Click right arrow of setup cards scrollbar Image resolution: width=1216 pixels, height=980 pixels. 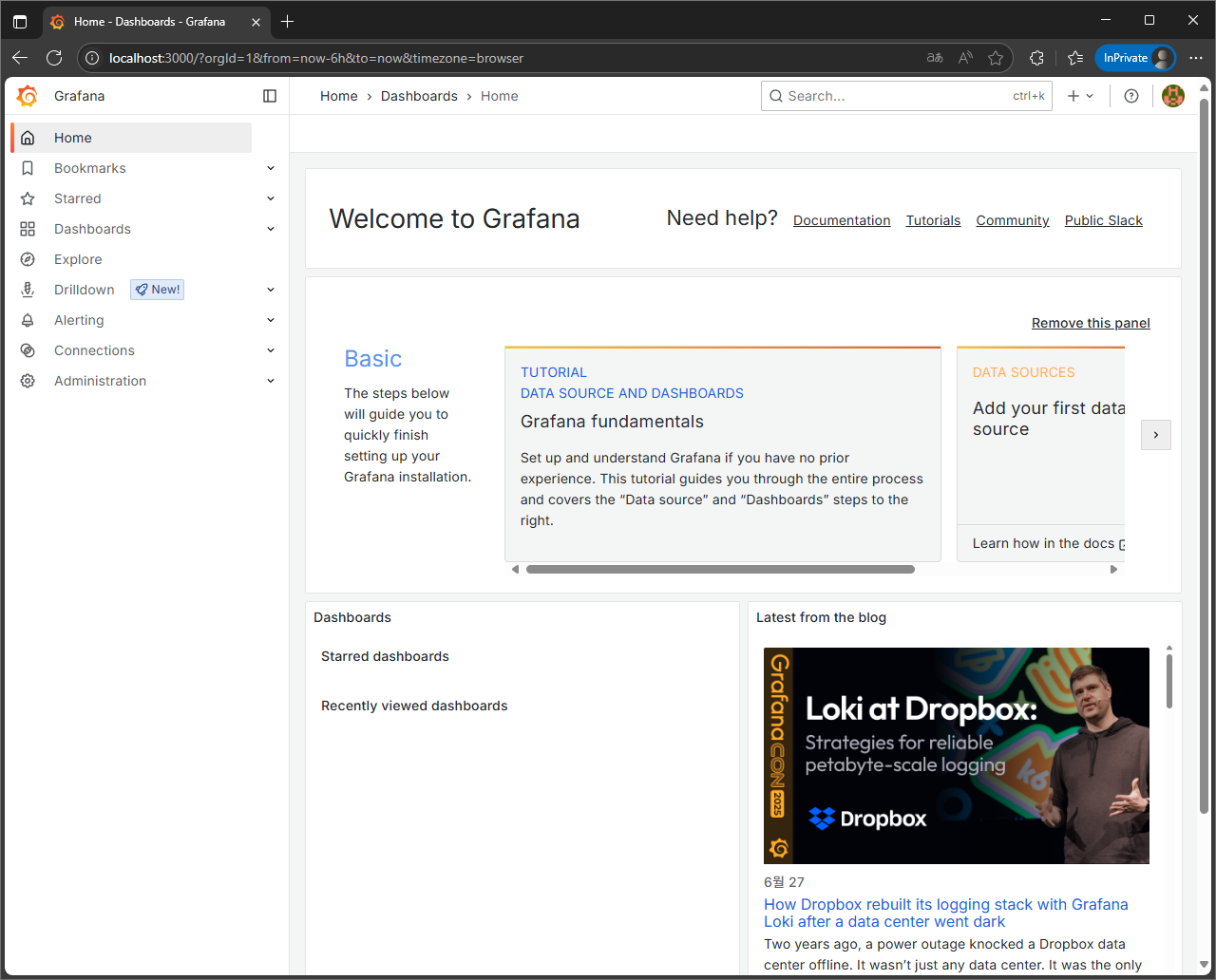(1114, 570)
